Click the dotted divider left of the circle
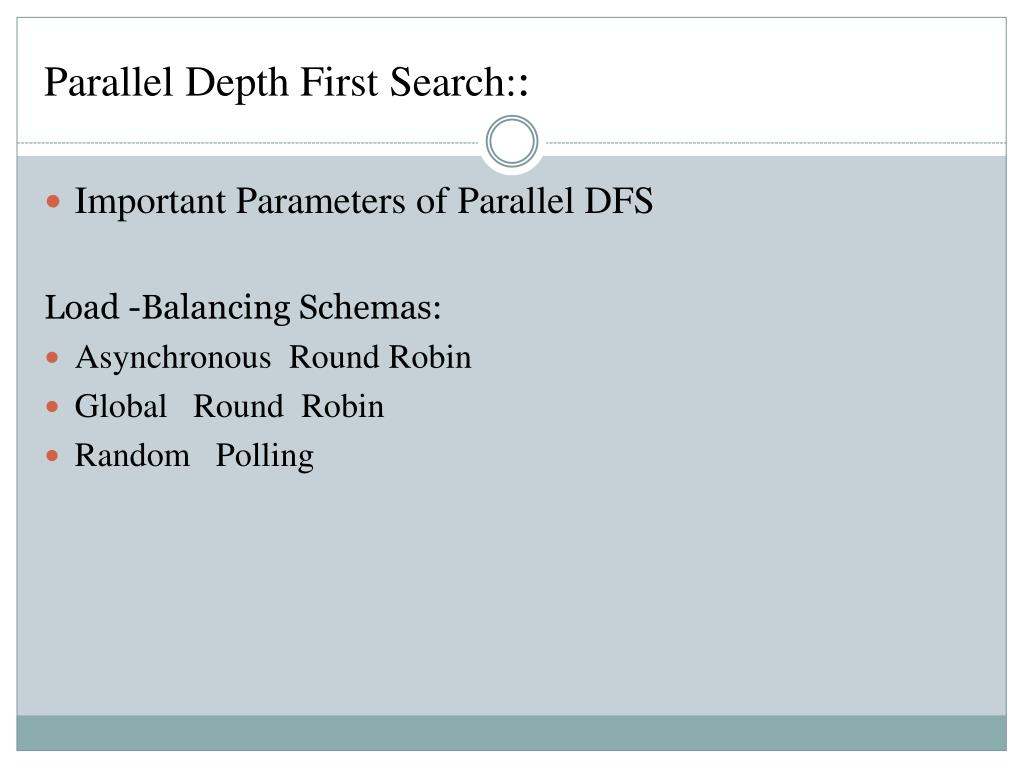The width and height of the screenshot is (1024, 768). pyautogui.click(x=248, y=142)
